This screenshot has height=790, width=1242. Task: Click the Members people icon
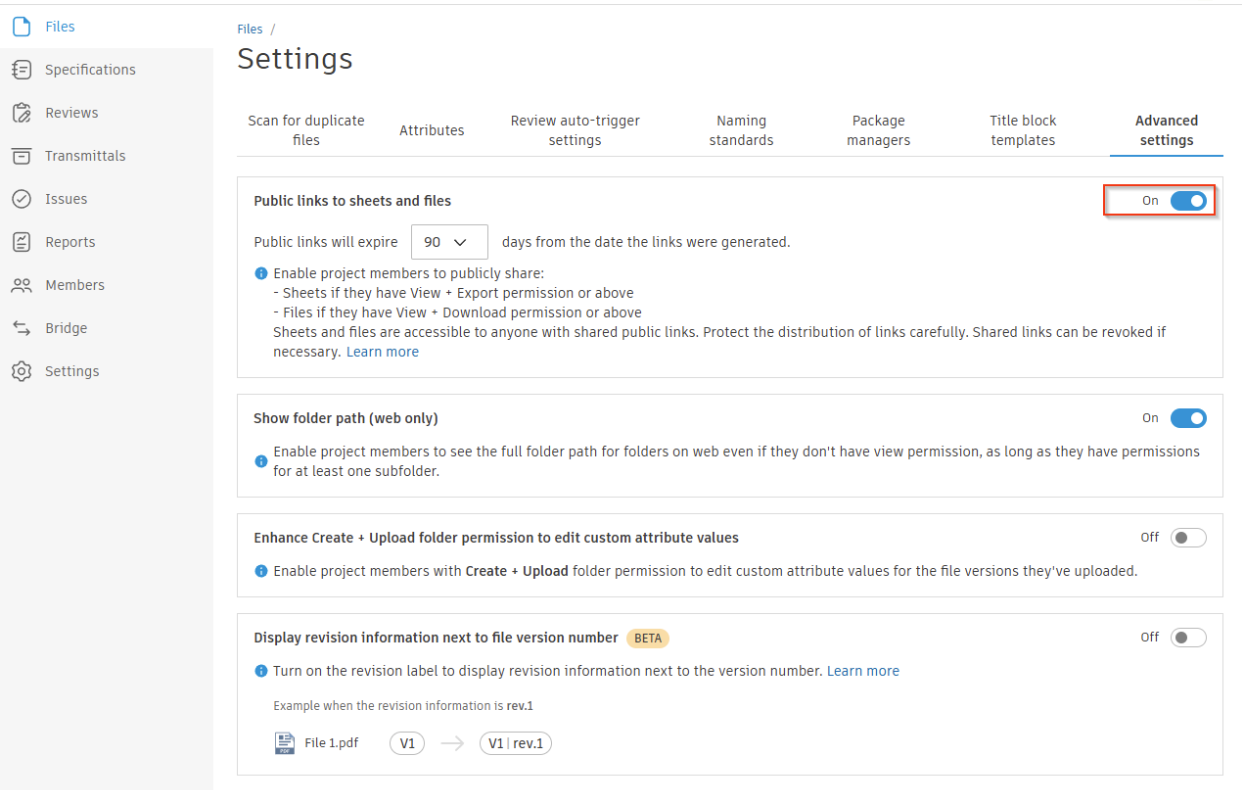(21, 285)
